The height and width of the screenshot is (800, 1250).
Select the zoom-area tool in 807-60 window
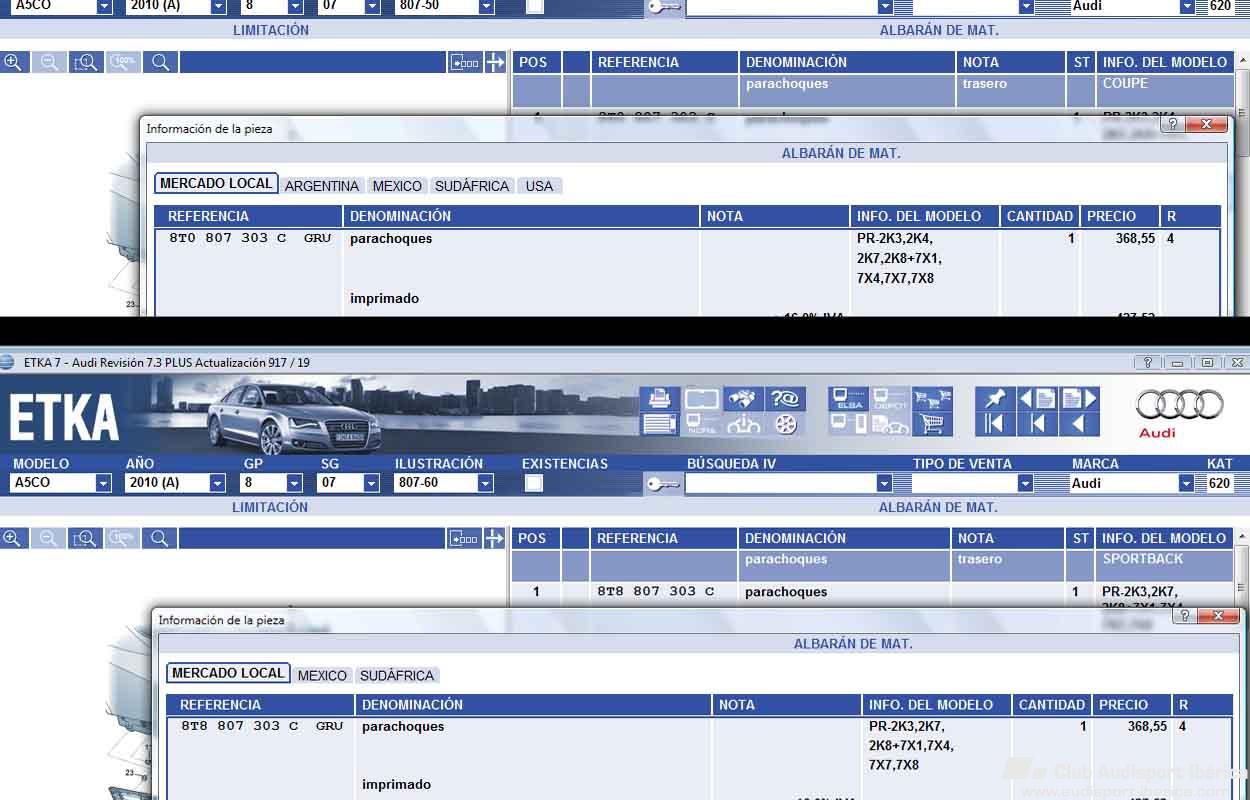(x=85, y=538)
